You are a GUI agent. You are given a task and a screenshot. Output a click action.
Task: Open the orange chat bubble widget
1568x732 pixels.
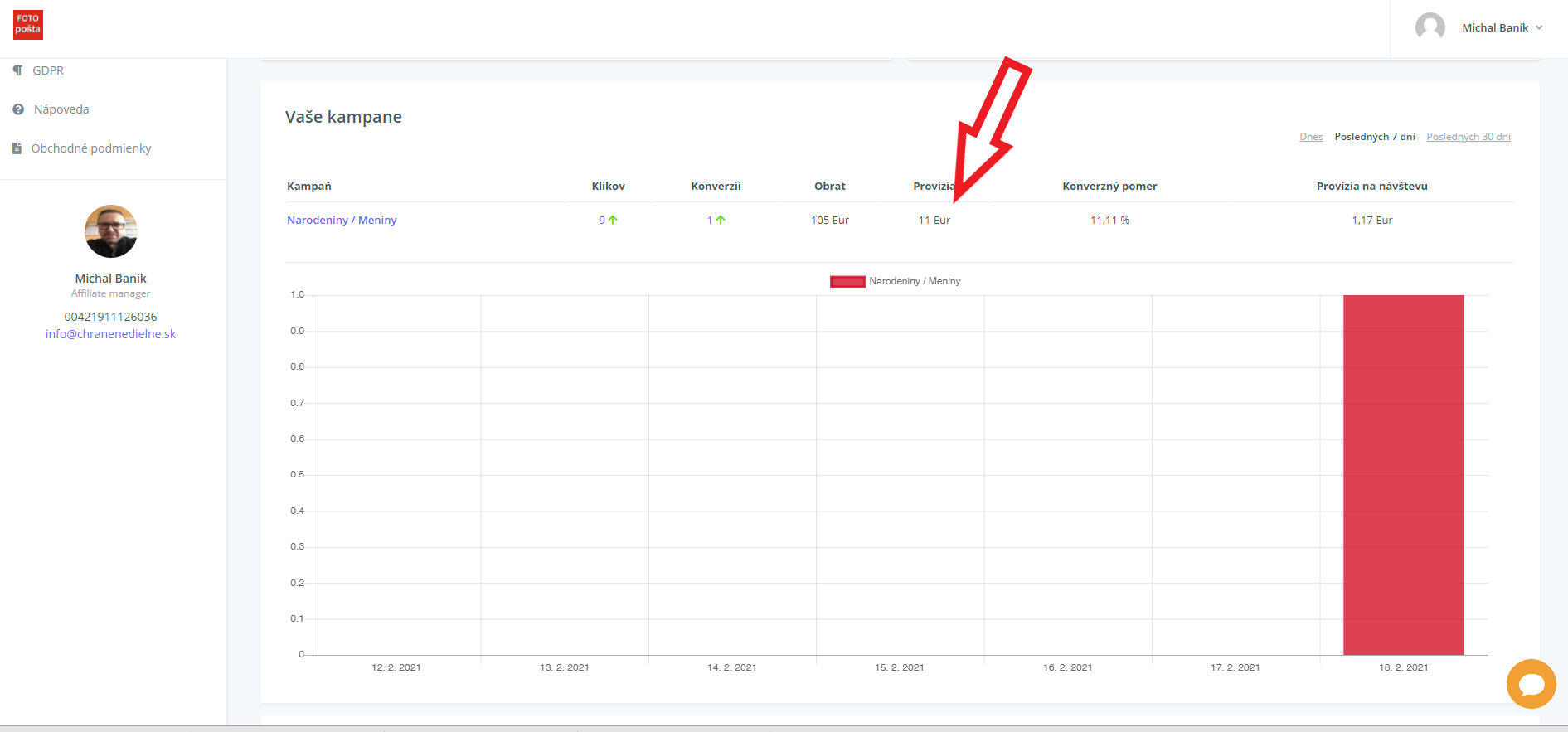[1531, 684]
